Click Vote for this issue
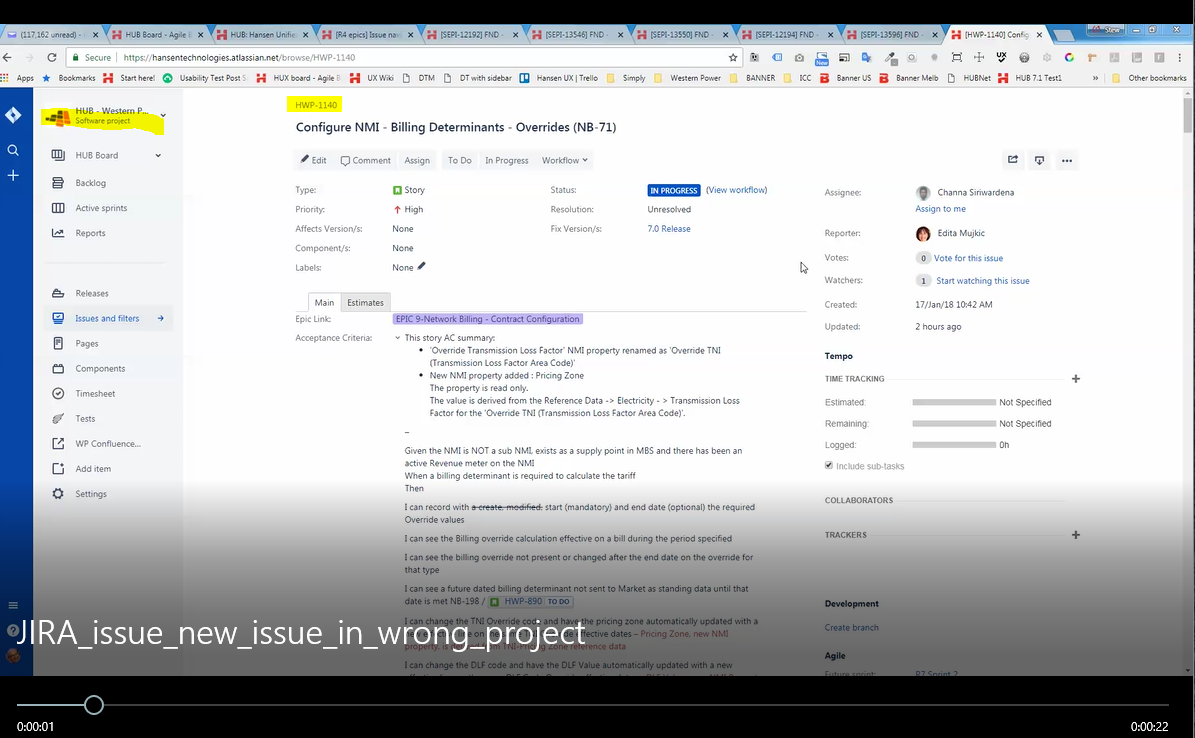1195x738 pixels. [968, 258]
